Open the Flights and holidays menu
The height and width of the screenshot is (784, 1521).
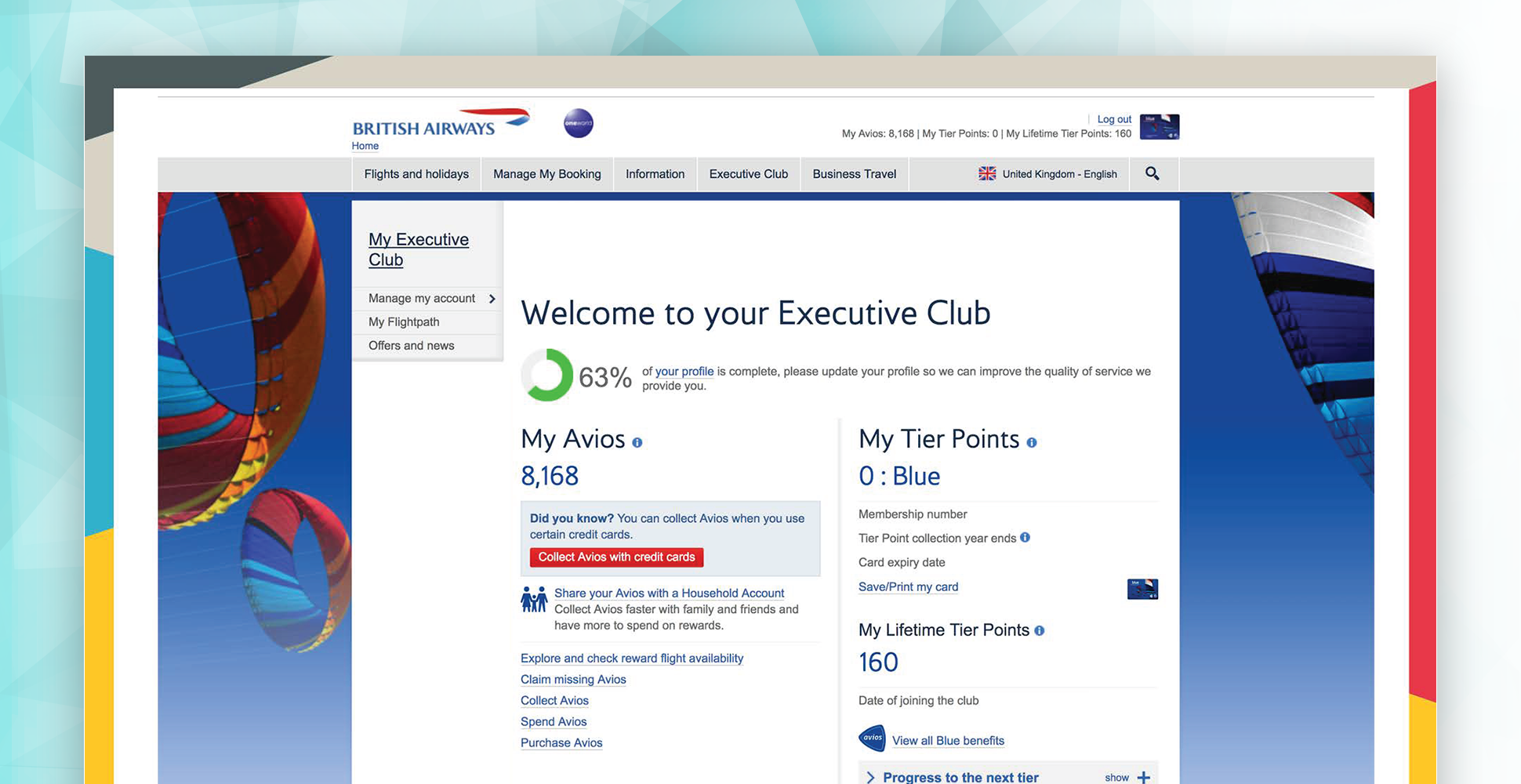pyautogui.click(x=416, y=174)
